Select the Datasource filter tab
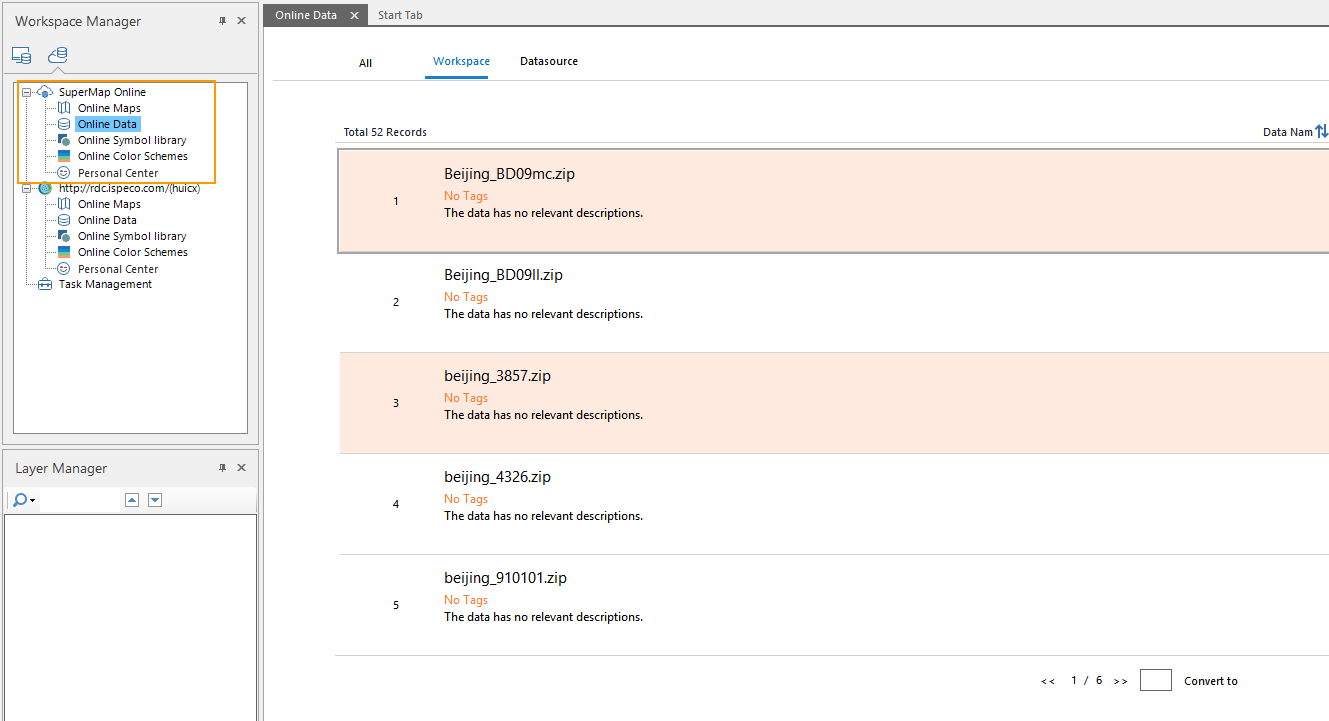 [548, 62]
